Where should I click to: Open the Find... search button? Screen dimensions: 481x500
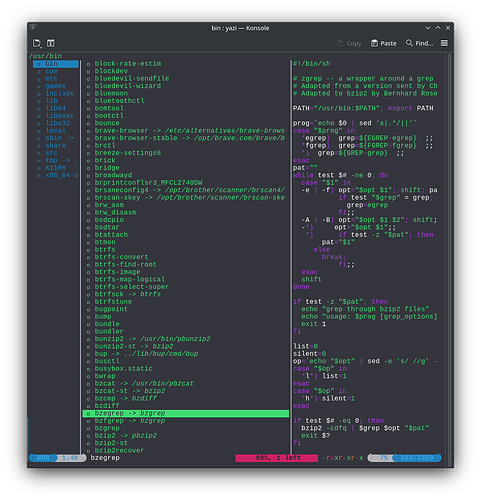419,43
